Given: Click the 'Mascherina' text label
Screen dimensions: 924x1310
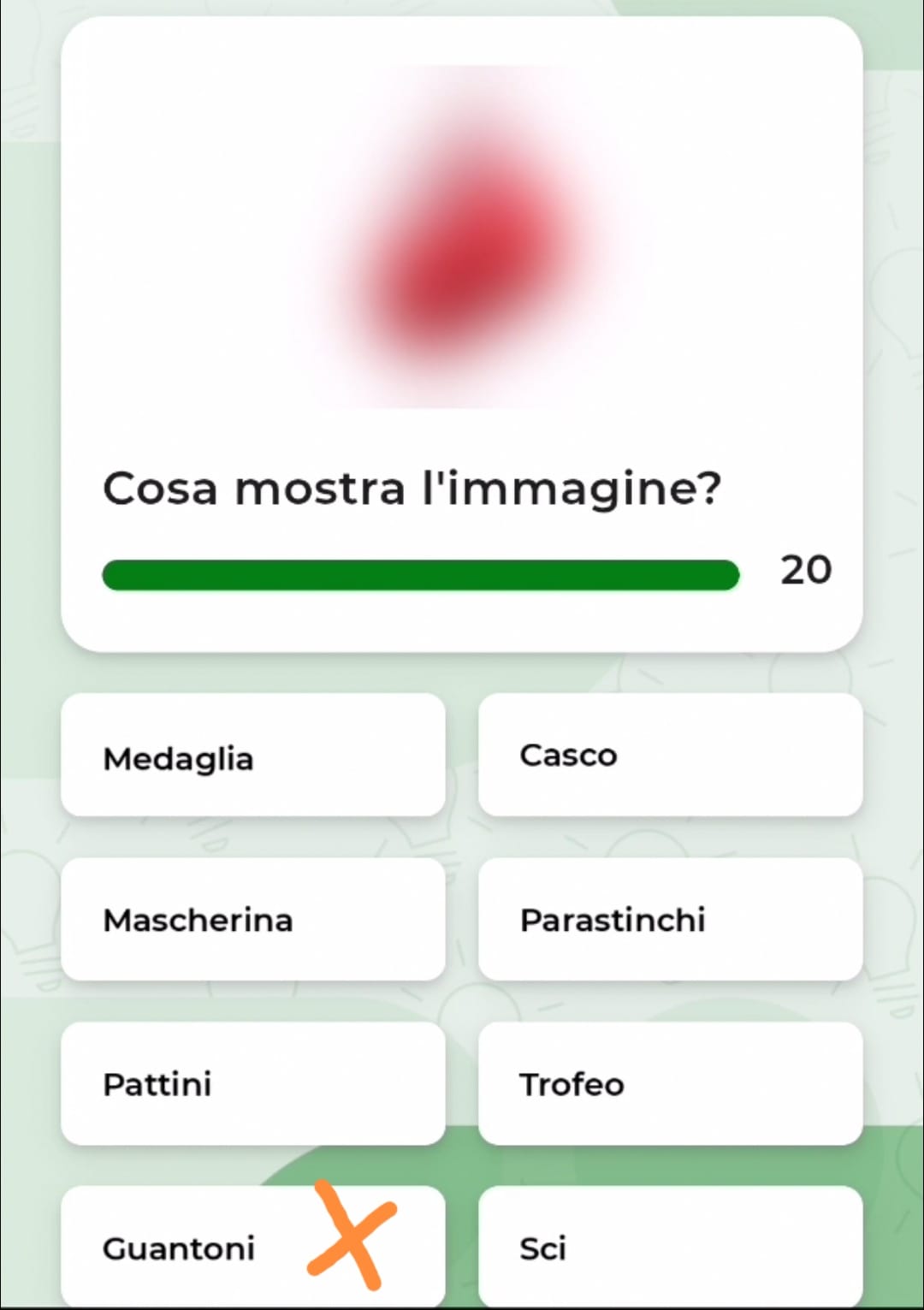Looking at the screenshot, I should pyautogui.click(x=198, y=920).
